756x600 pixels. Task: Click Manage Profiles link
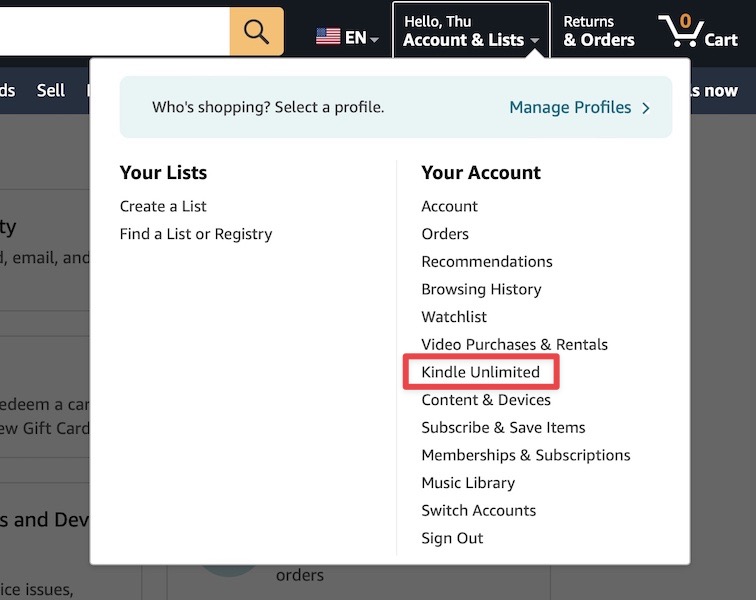[x=570, y=107]
